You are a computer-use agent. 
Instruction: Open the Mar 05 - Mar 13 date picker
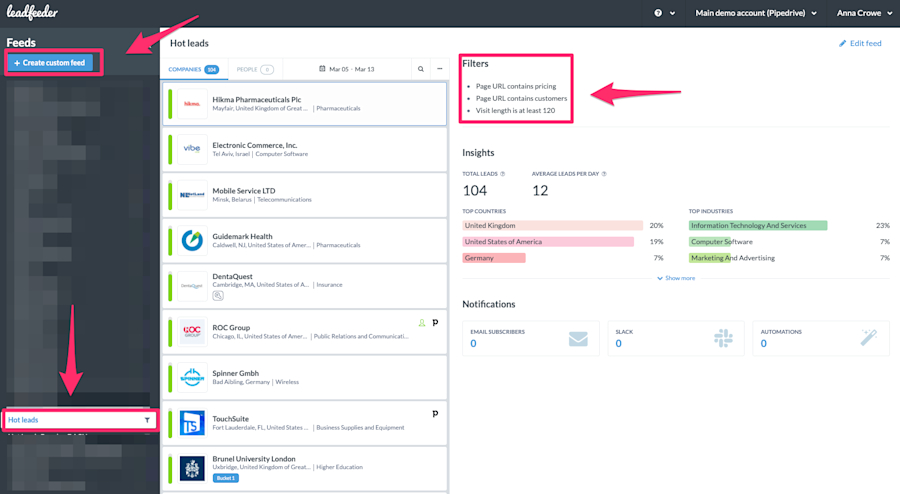[x=347, y=69]
